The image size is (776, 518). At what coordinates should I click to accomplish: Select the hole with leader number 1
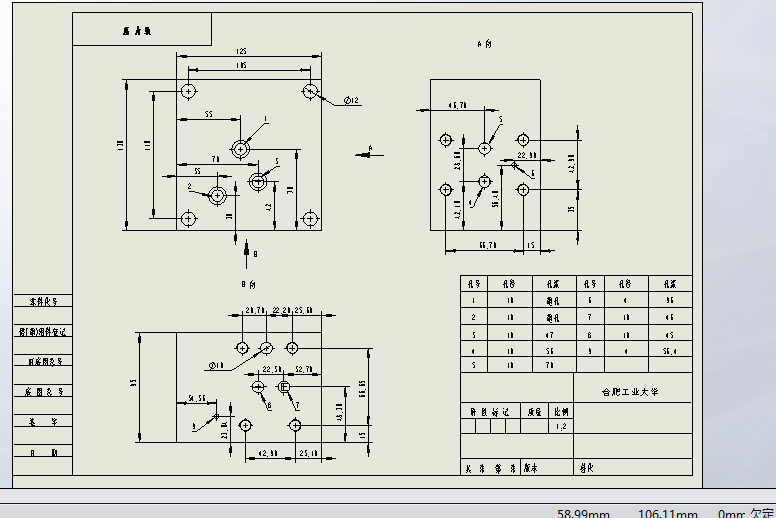[x=241, y=149]
